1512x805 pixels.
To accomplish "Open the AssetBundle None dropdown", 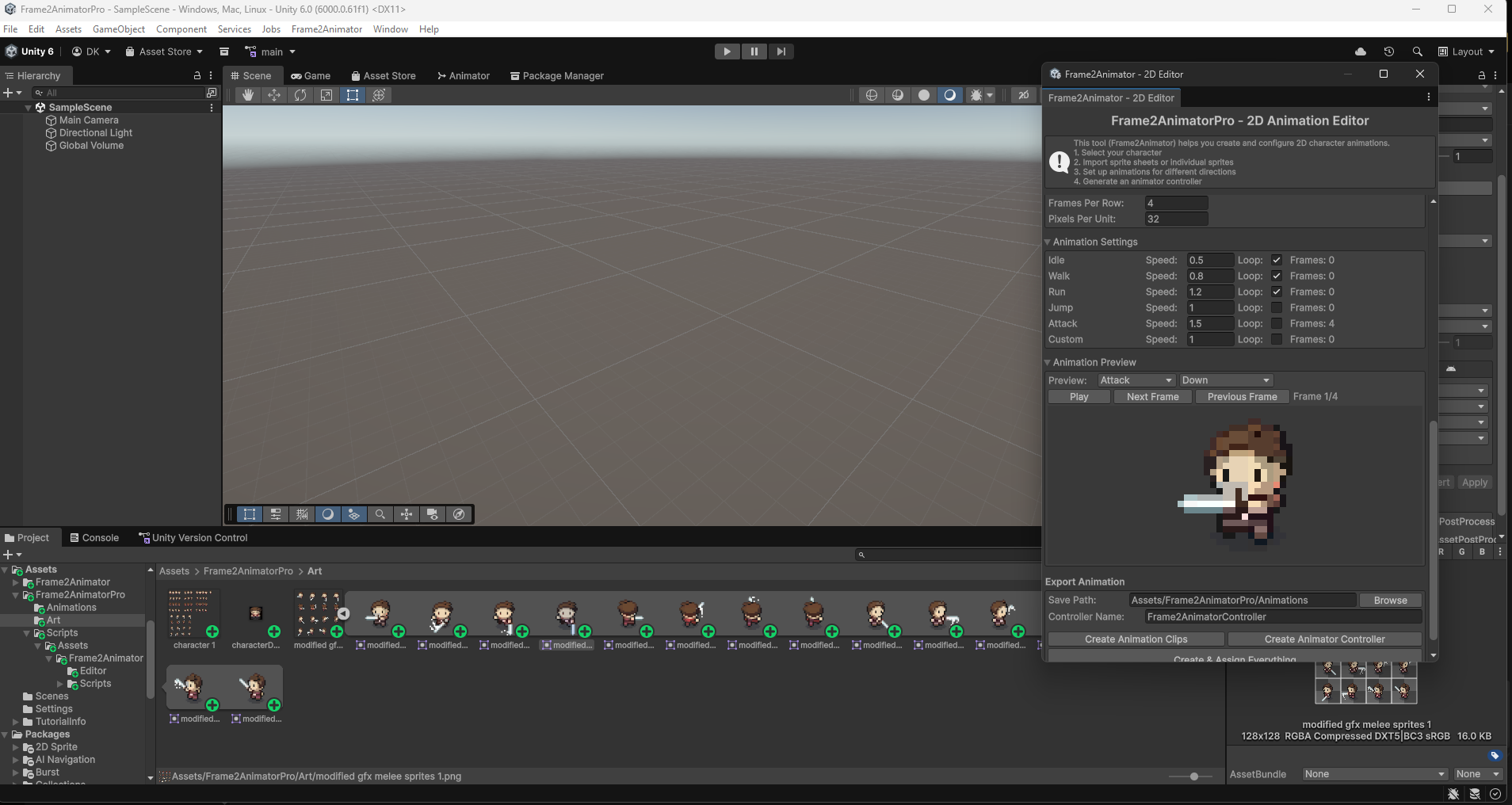I will tap(1375, 774).
